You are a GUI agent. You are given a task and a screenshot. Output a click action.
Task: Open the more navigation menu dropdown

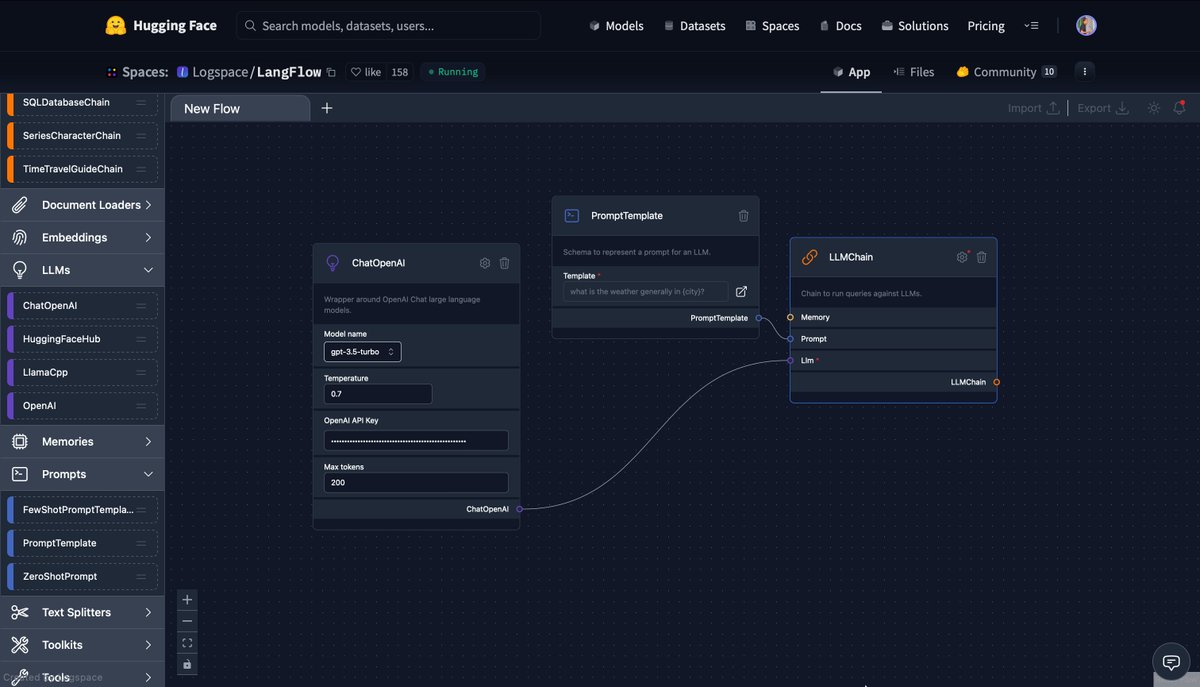(1032, 26)
